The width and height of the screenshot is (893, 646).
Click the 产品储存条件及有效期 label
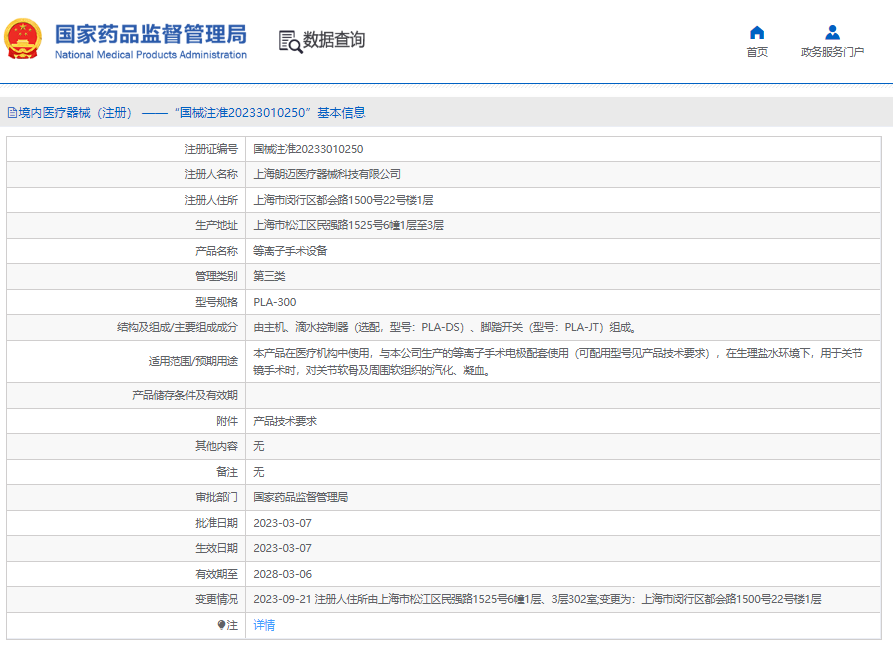[185, 395]
